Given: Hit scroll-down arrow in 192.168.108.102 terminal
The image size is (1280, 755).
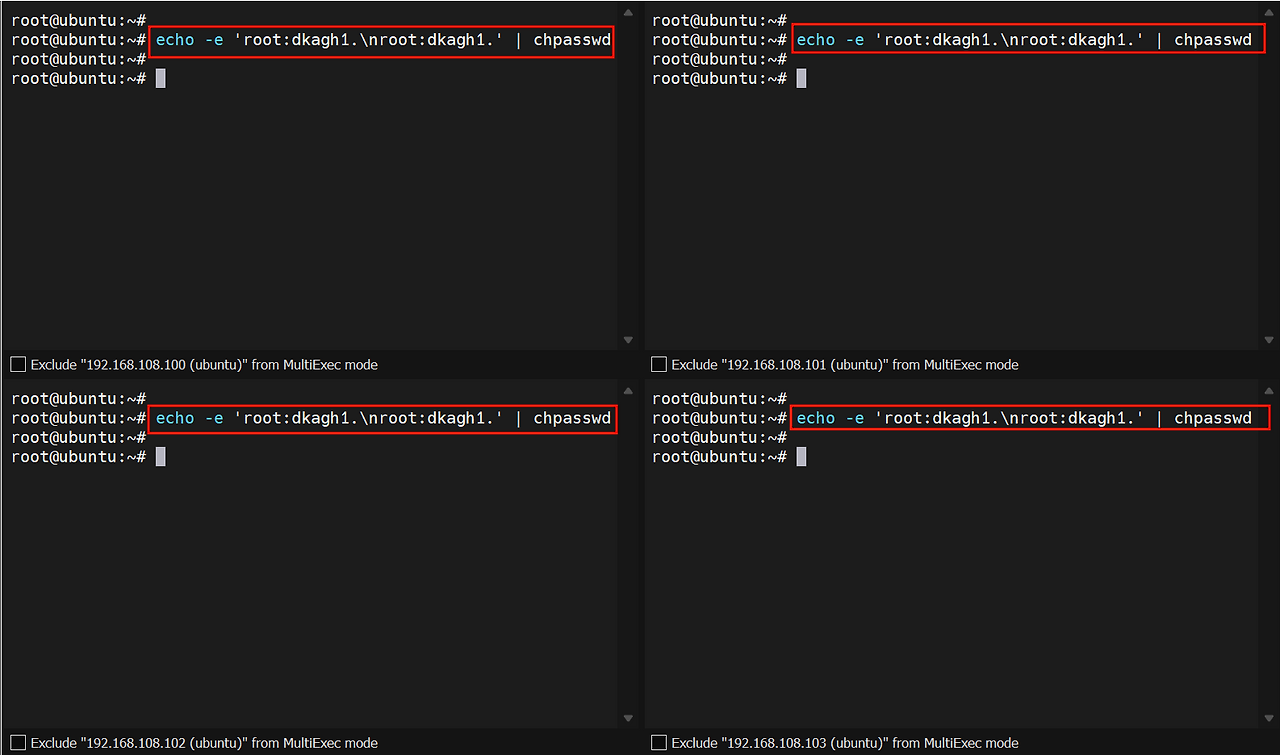Looking at the screenshot, I should click(x=627, y=718).
